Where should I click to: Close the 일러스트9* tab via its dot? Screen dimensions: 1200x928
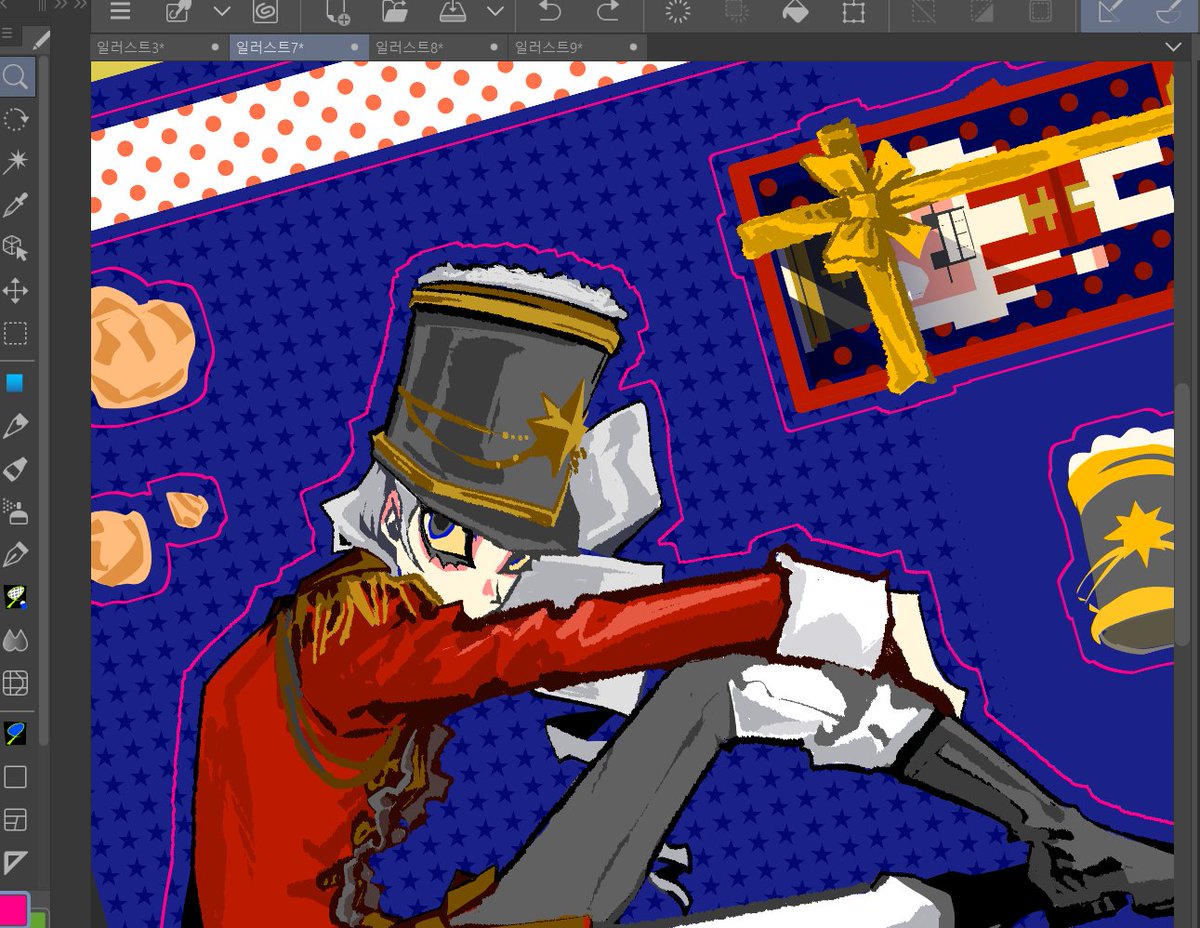click(x=633, y=47)
